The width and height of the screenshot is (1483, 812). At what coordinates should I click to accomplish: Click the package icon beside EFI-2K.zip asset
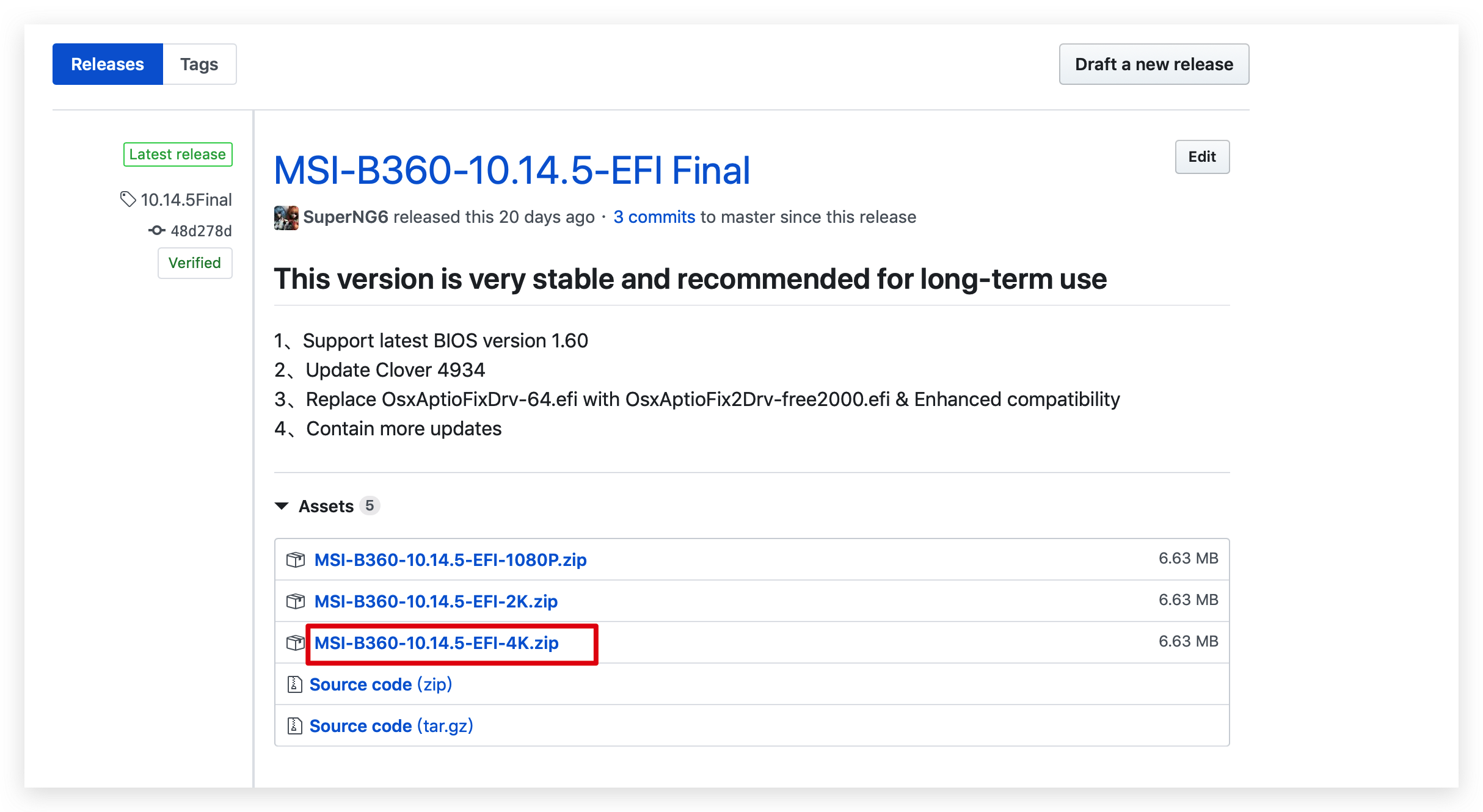(x=296, y=601)
